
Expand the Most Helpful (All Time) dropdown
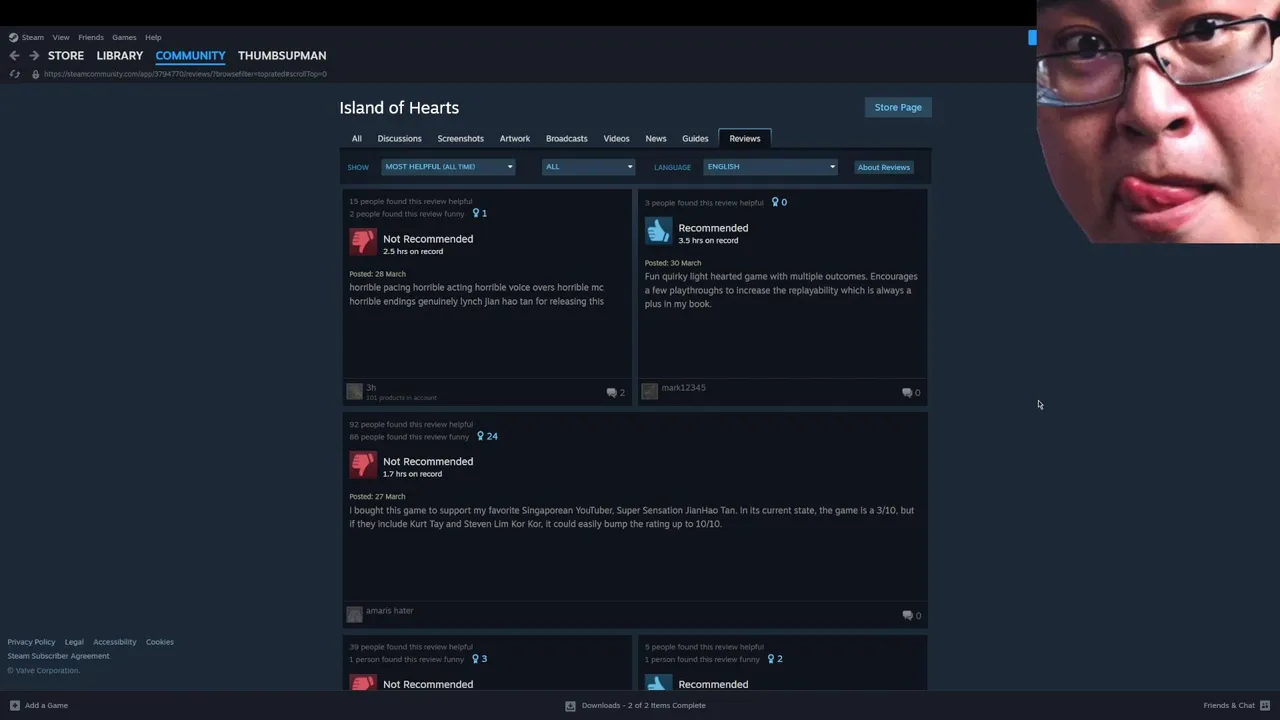[448, 167]
